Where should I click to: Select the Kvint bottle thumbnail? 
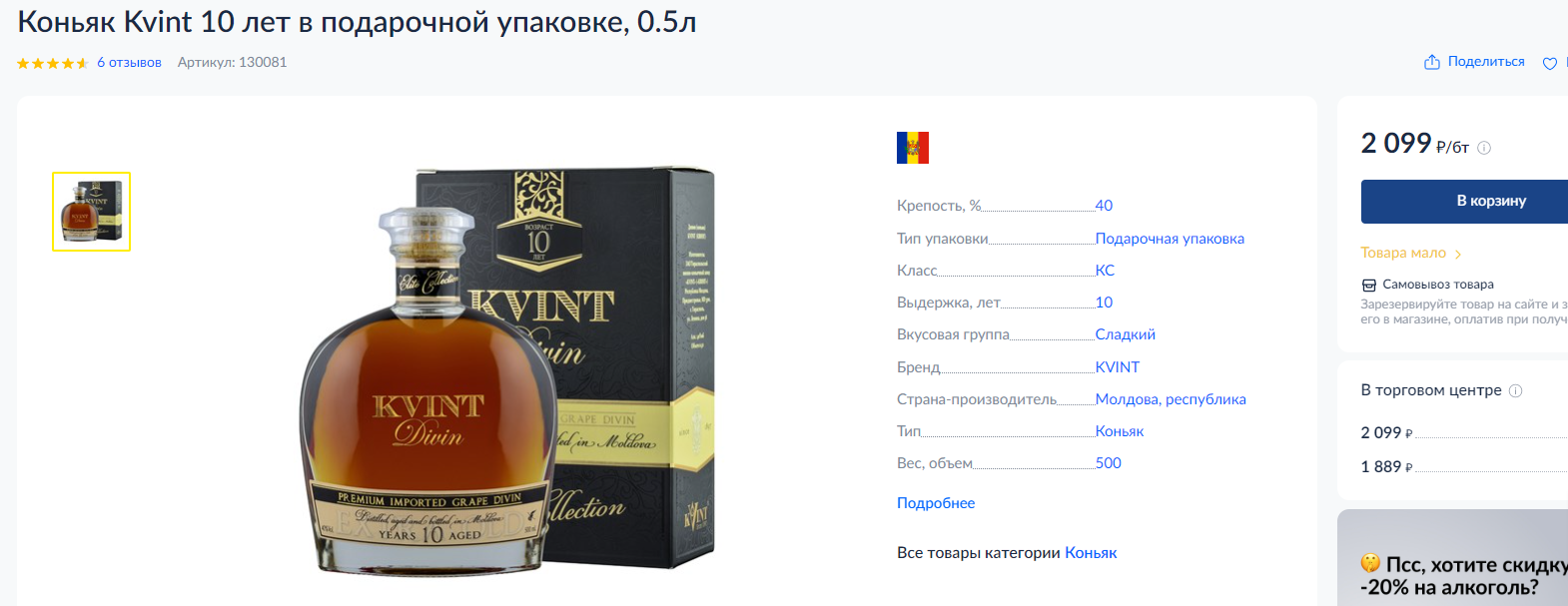[92, 212]
